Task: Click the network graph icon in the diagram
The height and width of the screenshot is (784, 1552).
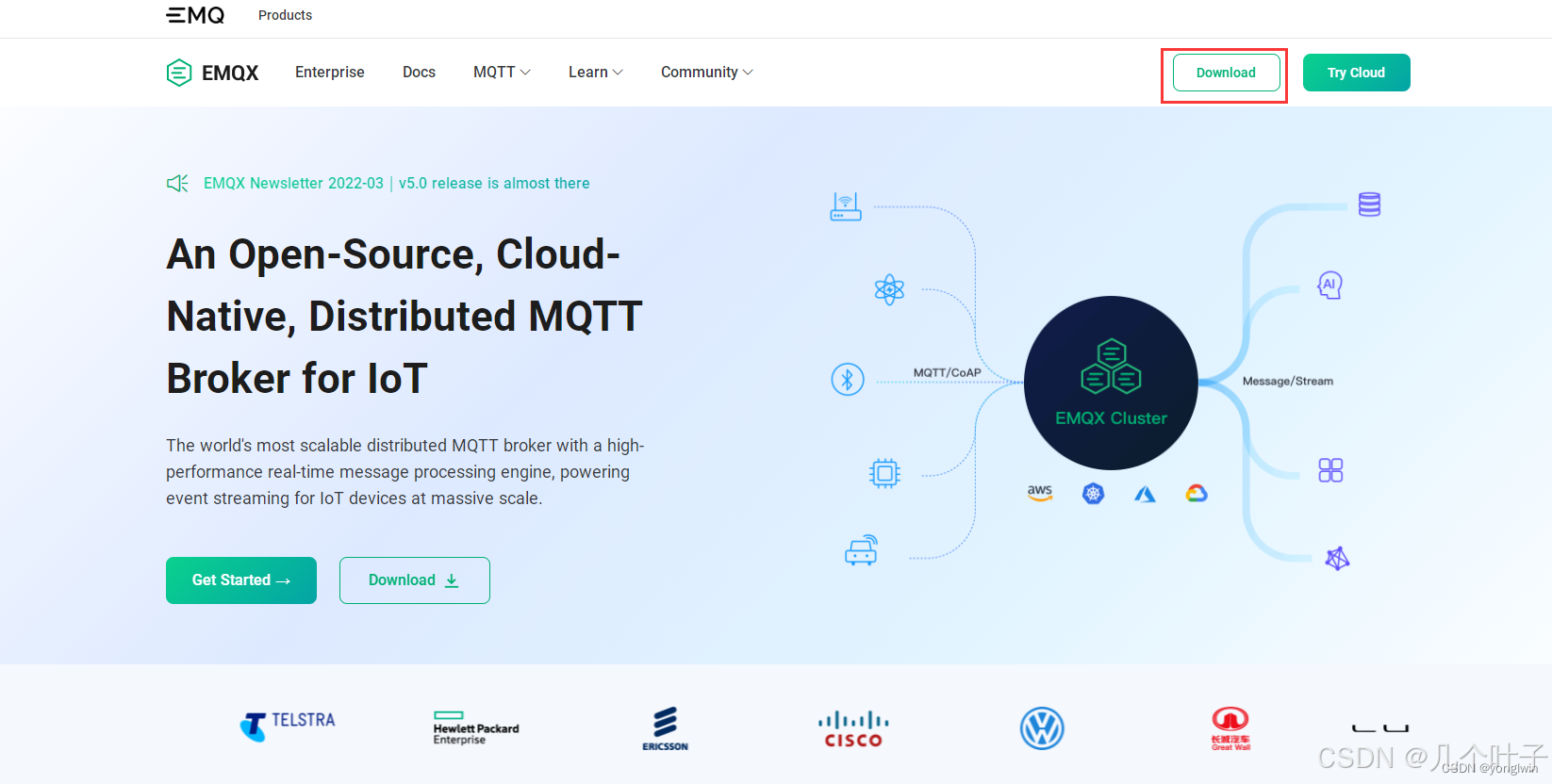Action: point(1337,559)
